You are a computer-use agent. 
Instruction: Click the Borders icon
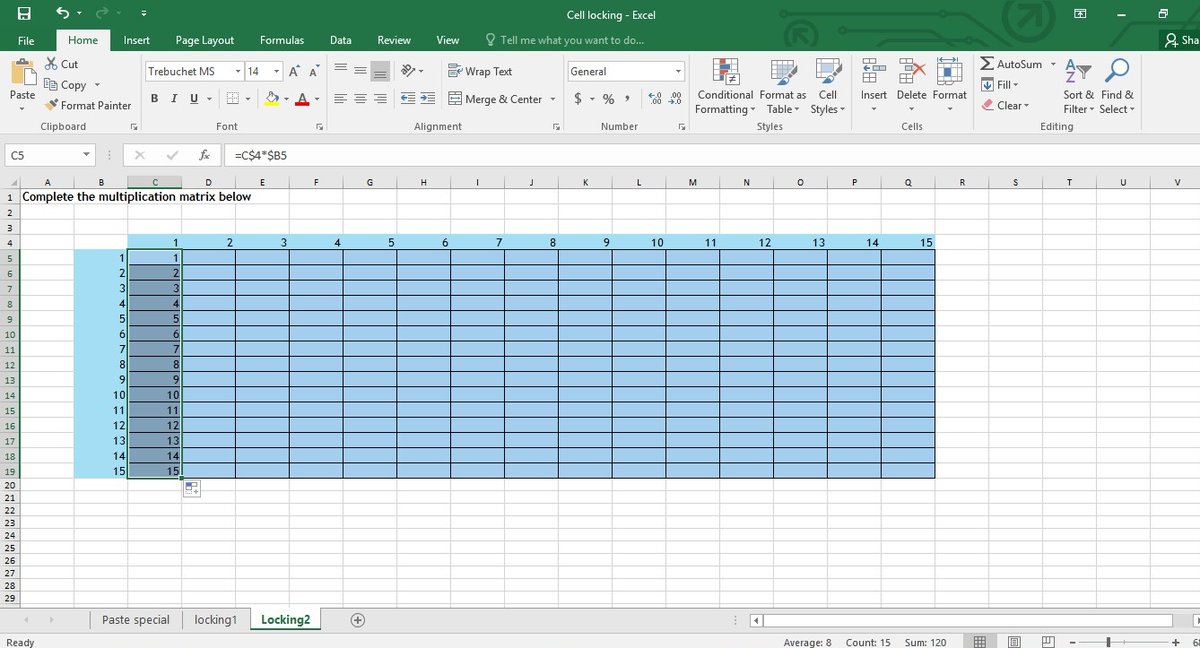[231, 98]
